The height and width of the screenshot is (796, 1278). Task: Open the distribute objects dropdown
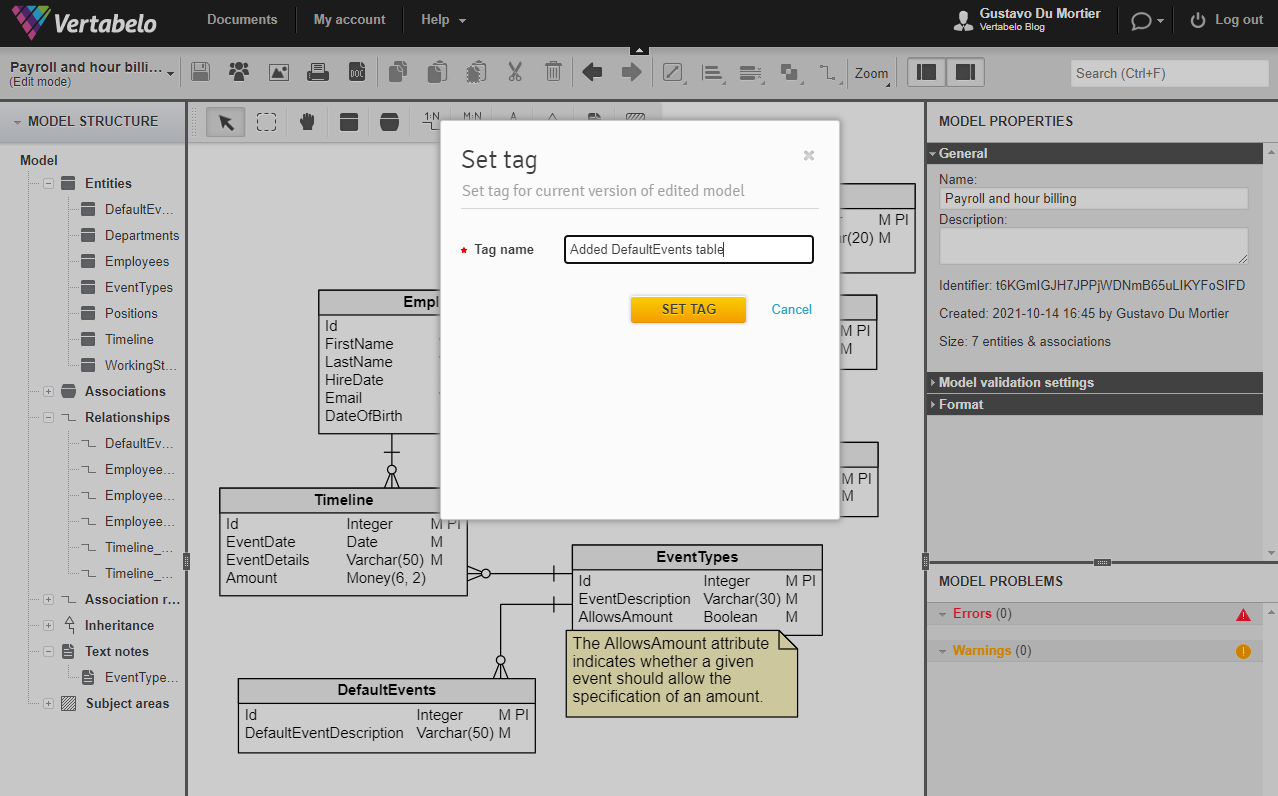(x=752, y=72)
